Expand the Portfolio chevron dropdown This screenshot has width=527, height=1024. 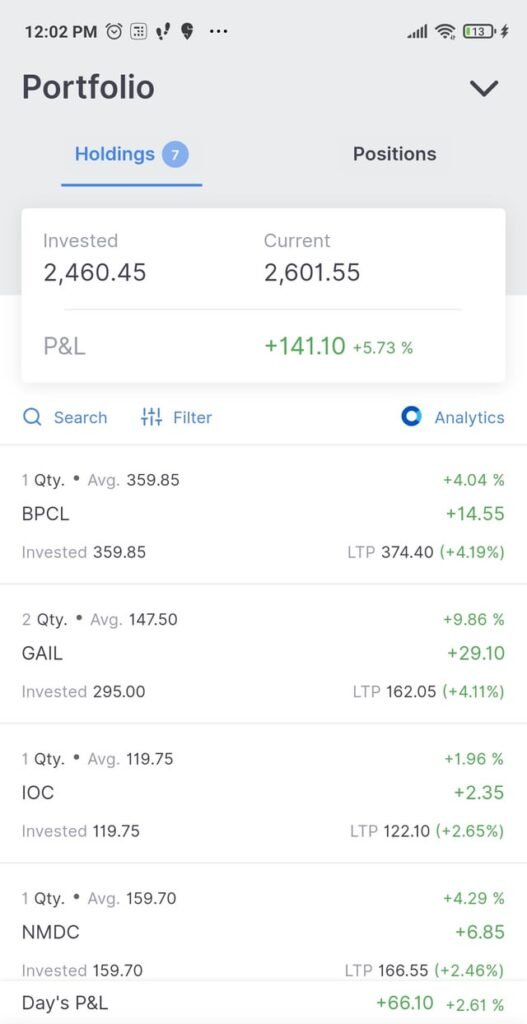tap(484, 88)
